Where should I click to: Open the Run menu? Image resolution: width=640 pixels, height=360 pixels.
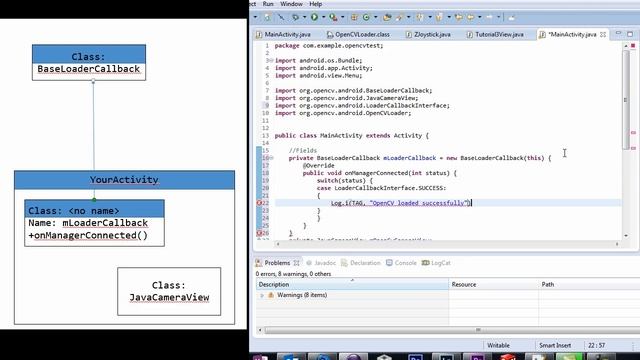[x=268, y=4]
